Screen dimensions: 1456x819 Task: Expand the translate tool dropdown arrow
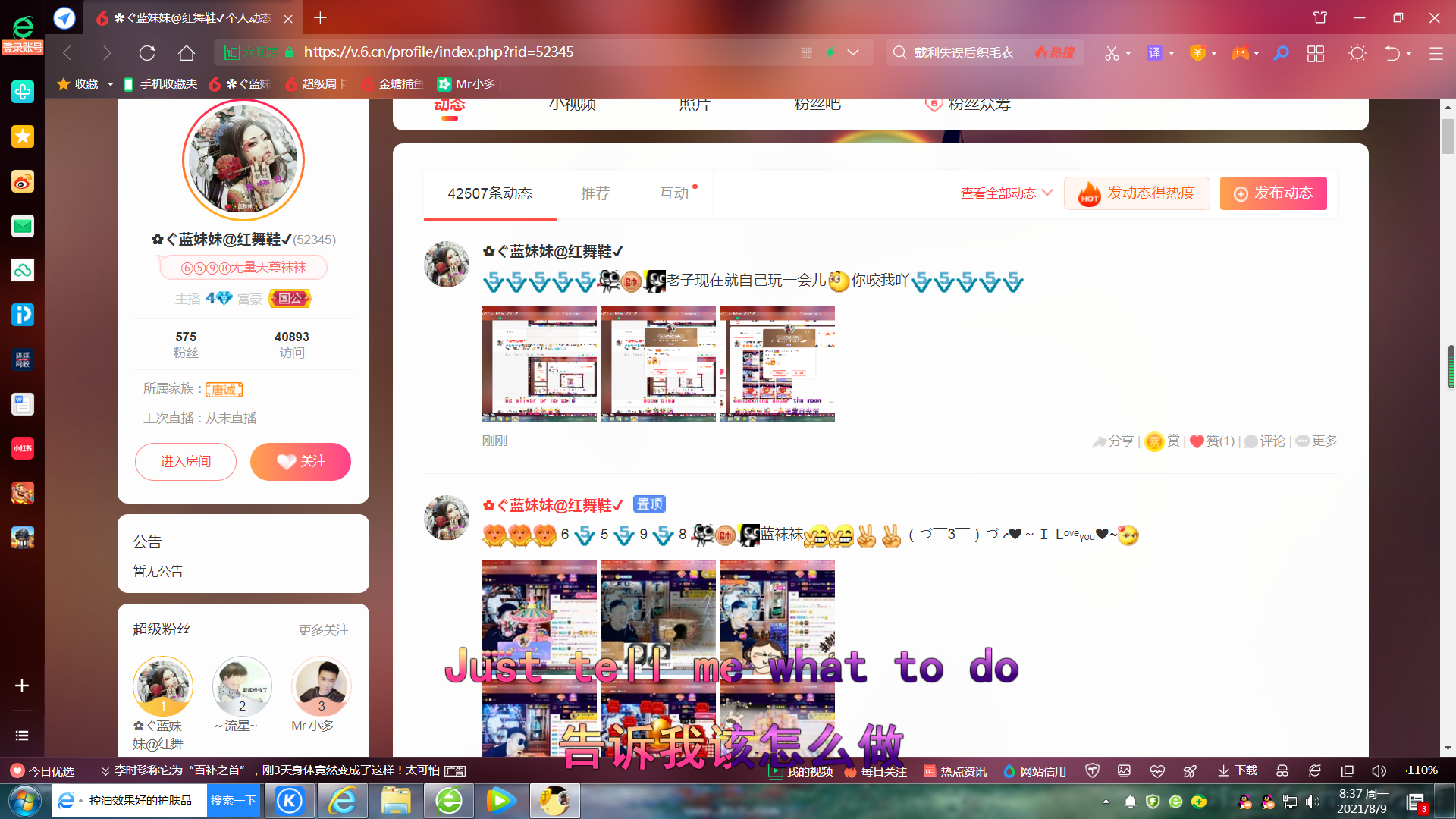click(x=1172, y=54)
